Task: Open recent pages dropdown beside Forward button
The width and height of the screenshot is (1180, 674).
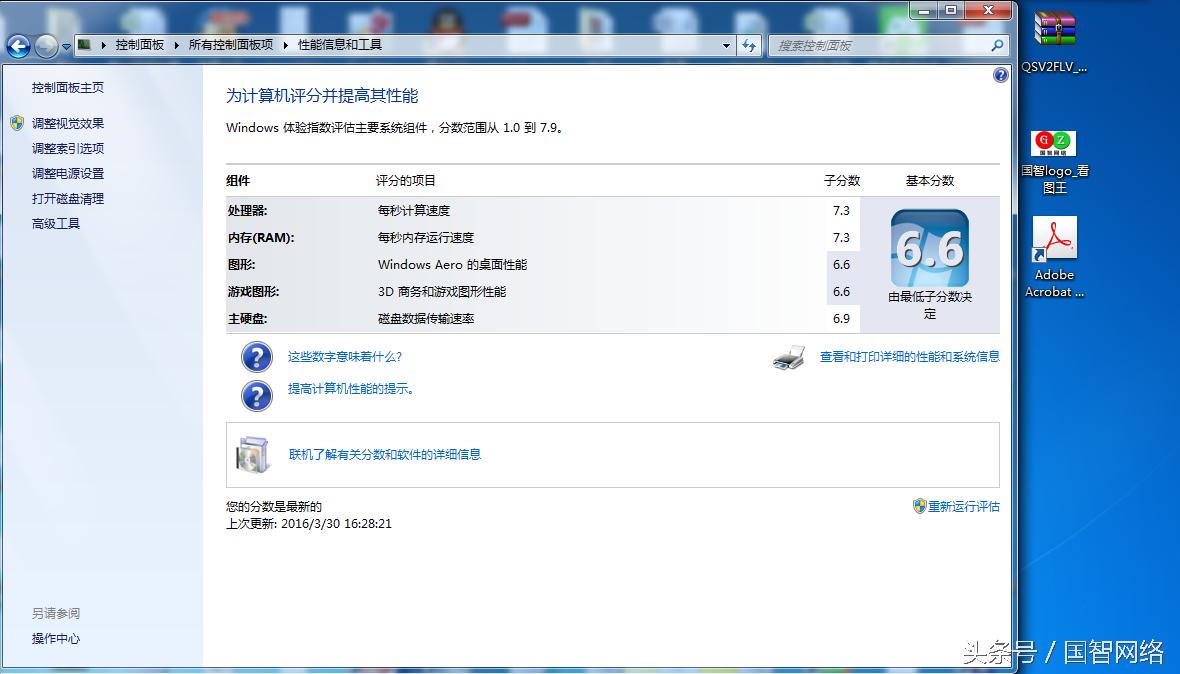Action: tap(66, 47)
